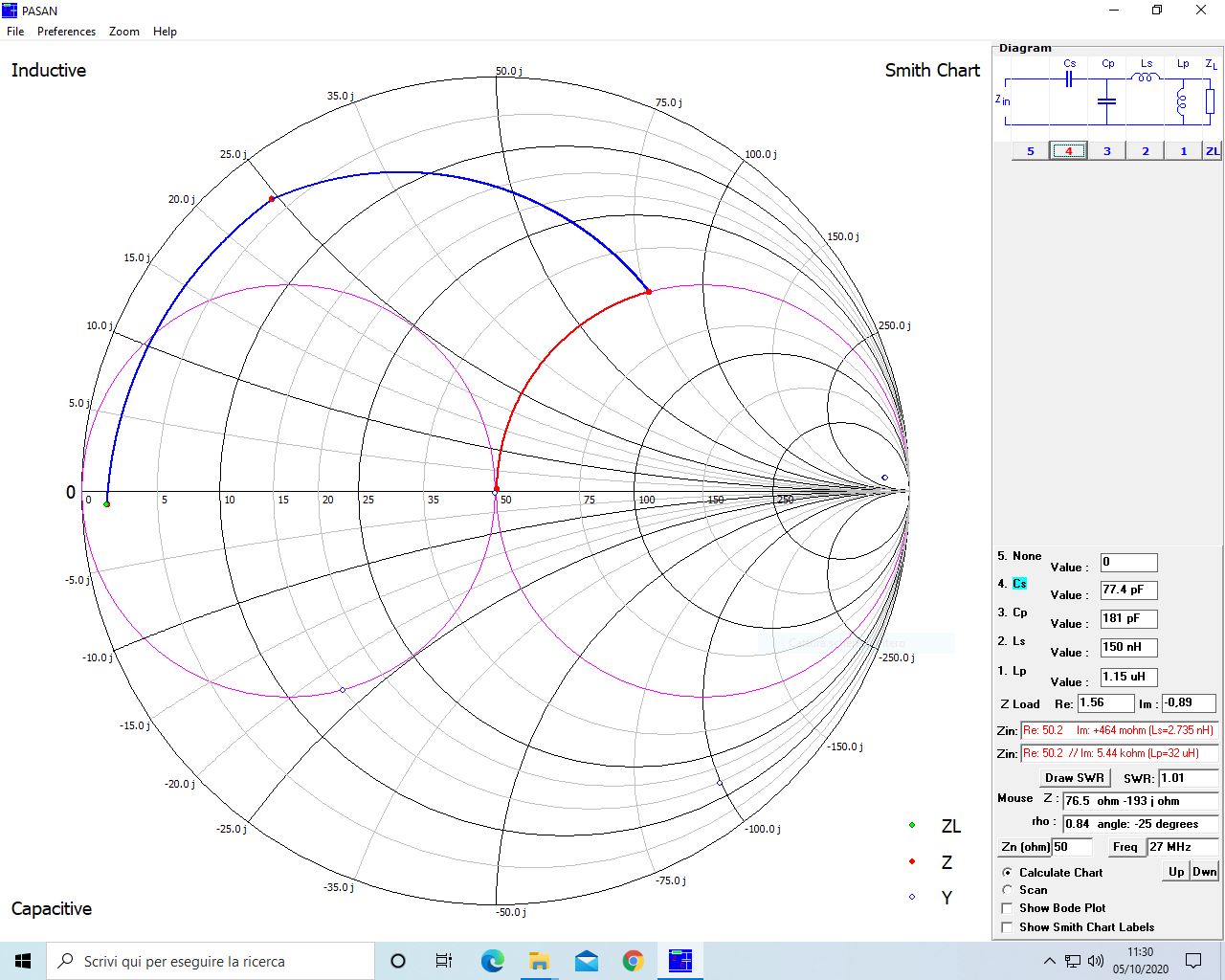The width and height of the screenshot is (1225, 980).
Task: Click the '3. Cp' element label
Action: point(1013,612)
